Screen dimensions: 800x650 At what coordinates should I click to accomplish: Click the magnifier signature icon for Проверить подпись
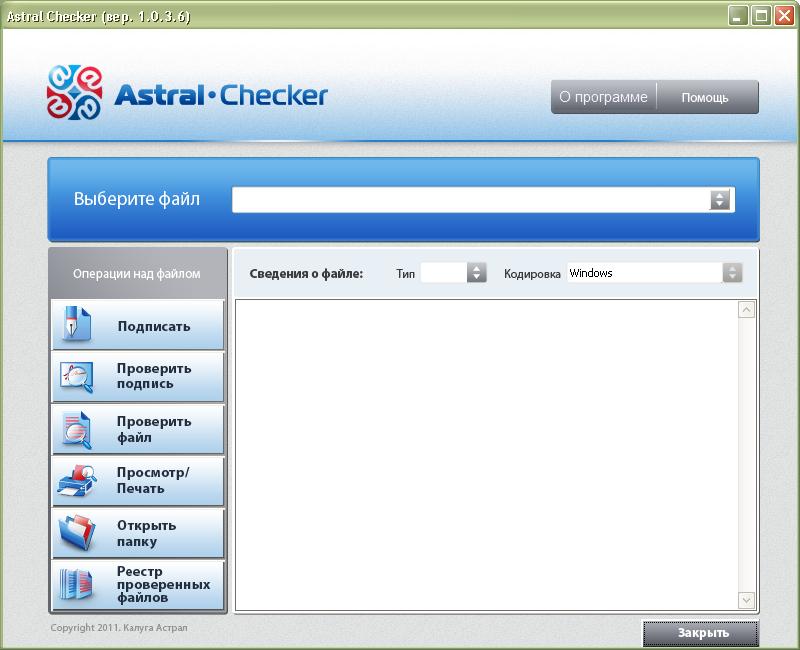coord(77,377)
